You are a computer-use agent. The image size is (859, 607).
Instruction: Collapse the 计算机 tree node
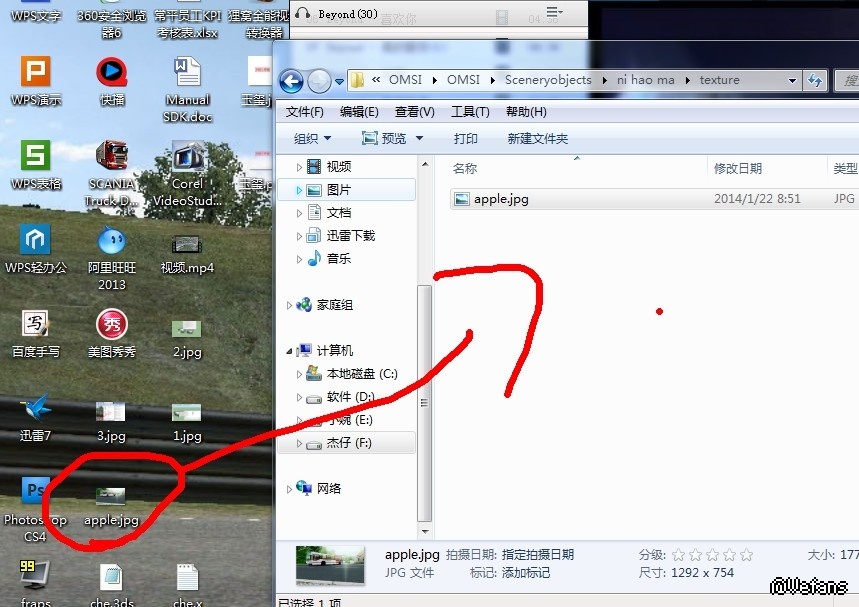[290, 351]
